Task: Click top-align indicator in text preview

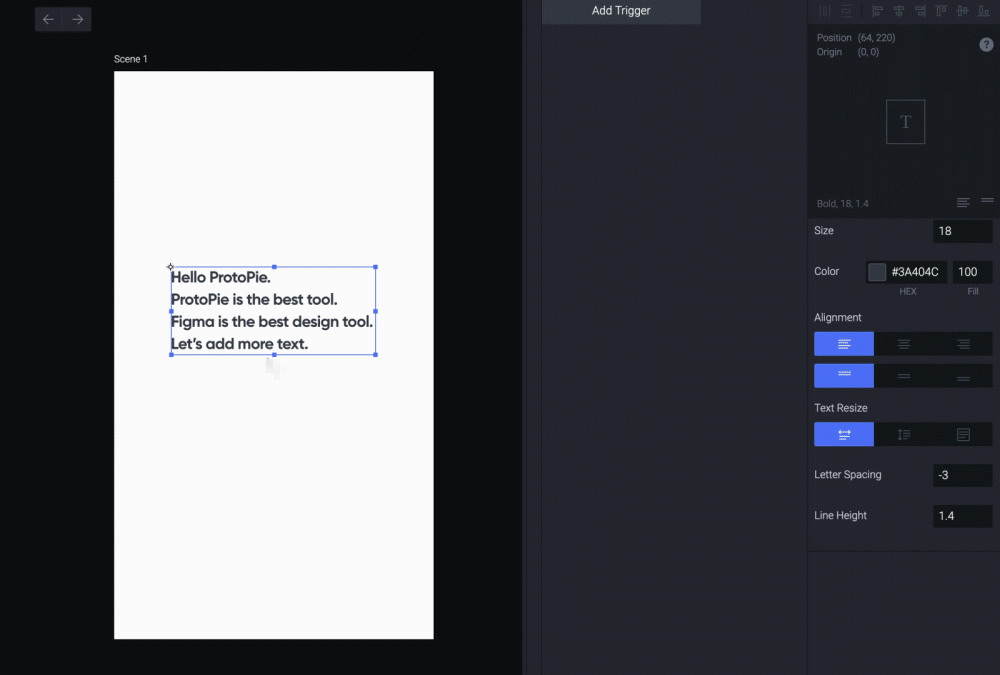Action: (x=987, y=202)
